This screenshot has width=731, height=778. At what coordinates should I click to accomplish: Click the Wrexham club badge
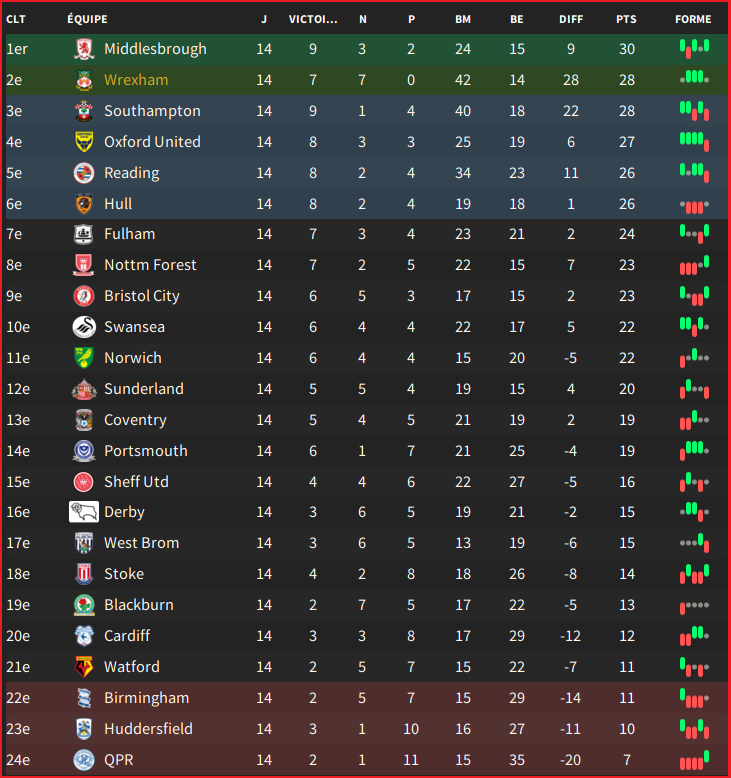click(x=84, y=80)
